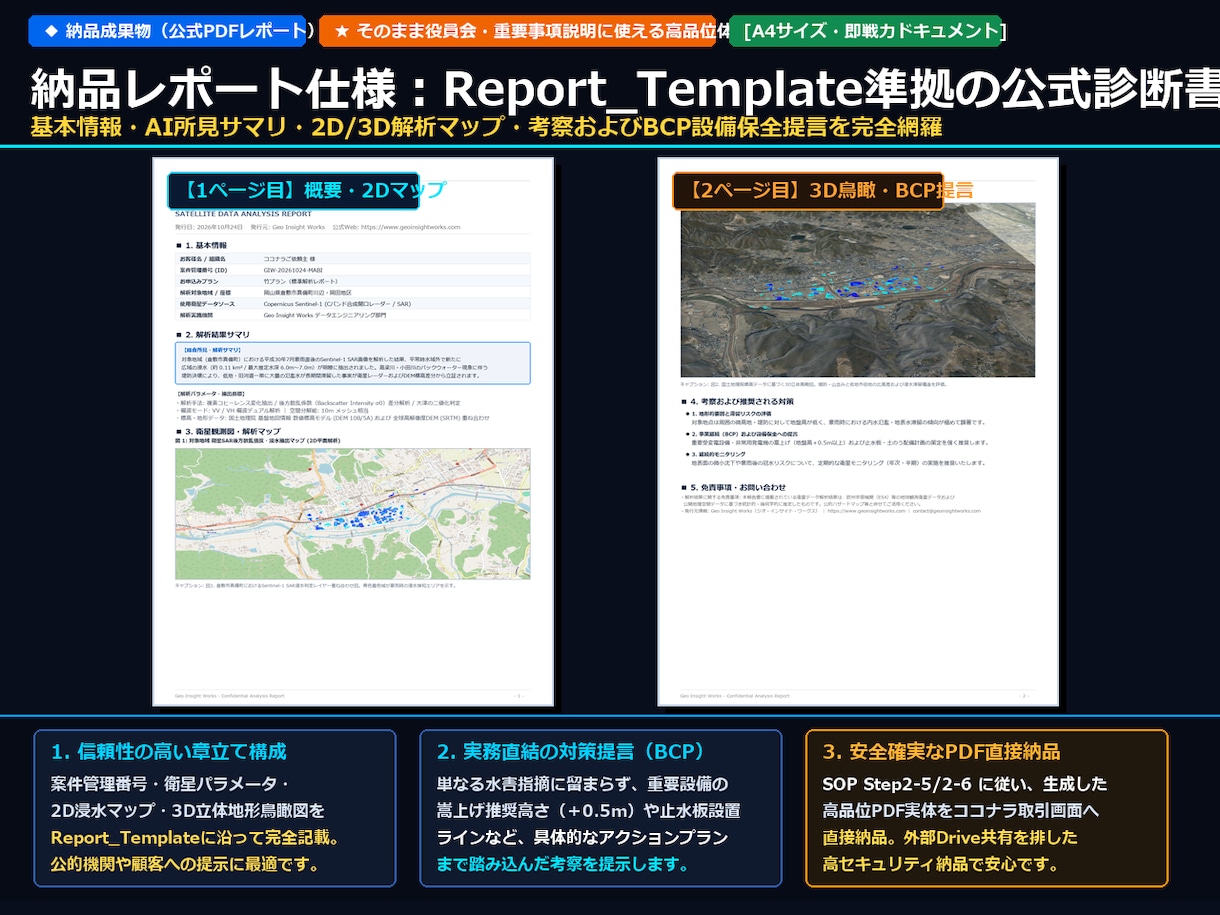Click the diamond icon in the blue badge
Viewport: 1220px width, 915px height.
point(51,31)
